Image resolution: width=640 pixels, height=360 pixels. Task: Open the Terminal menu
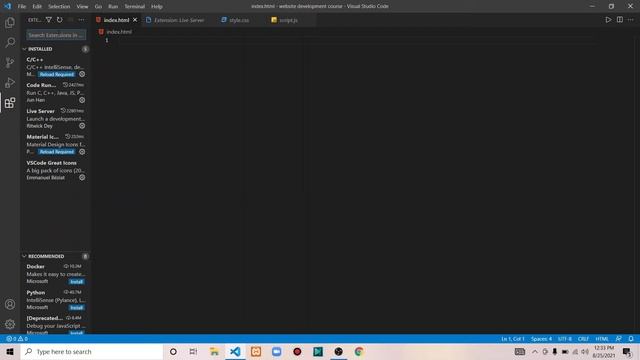click(x=134, y=7)
